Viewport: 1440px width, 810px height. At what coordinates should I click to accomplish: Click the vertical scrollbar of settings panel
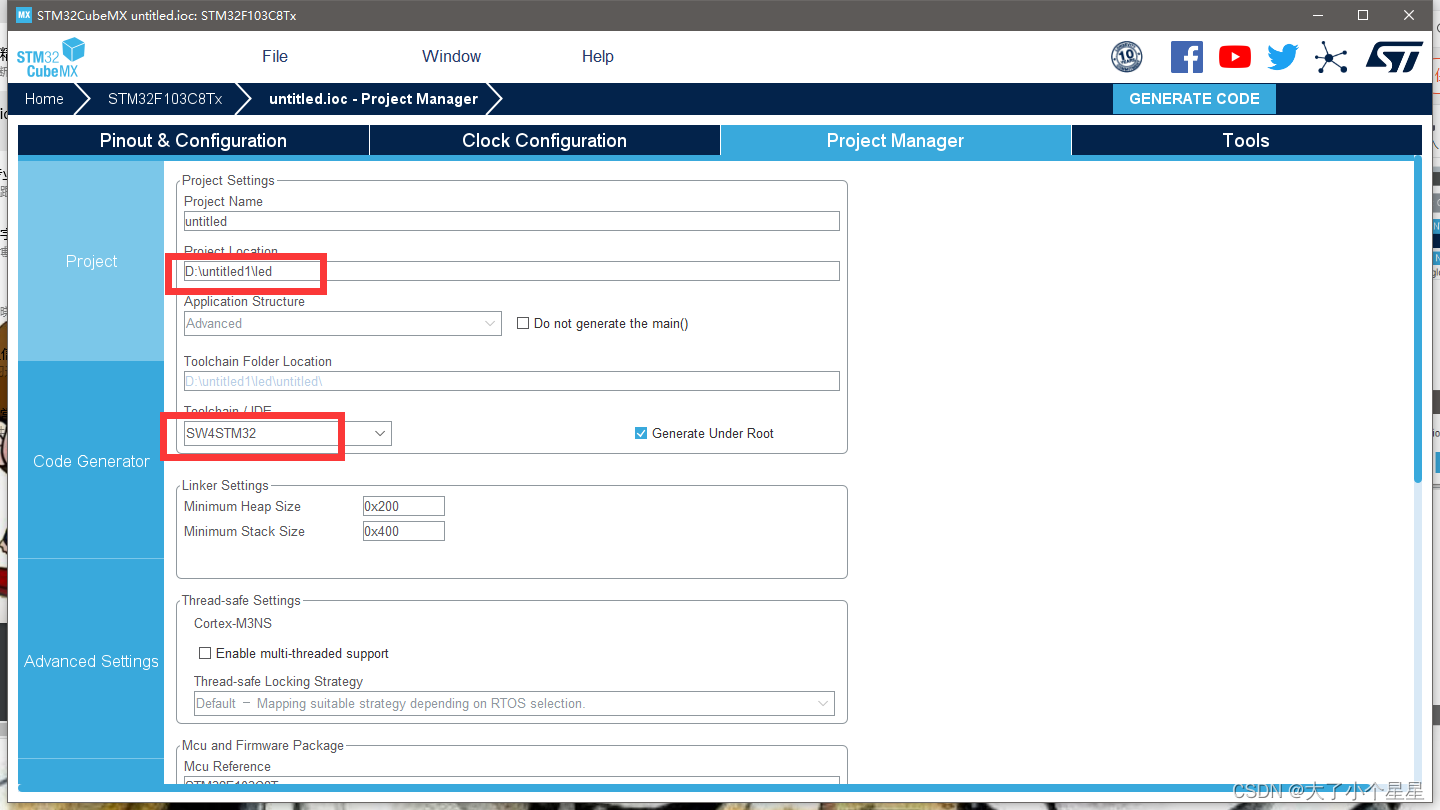coord(1417,320)
